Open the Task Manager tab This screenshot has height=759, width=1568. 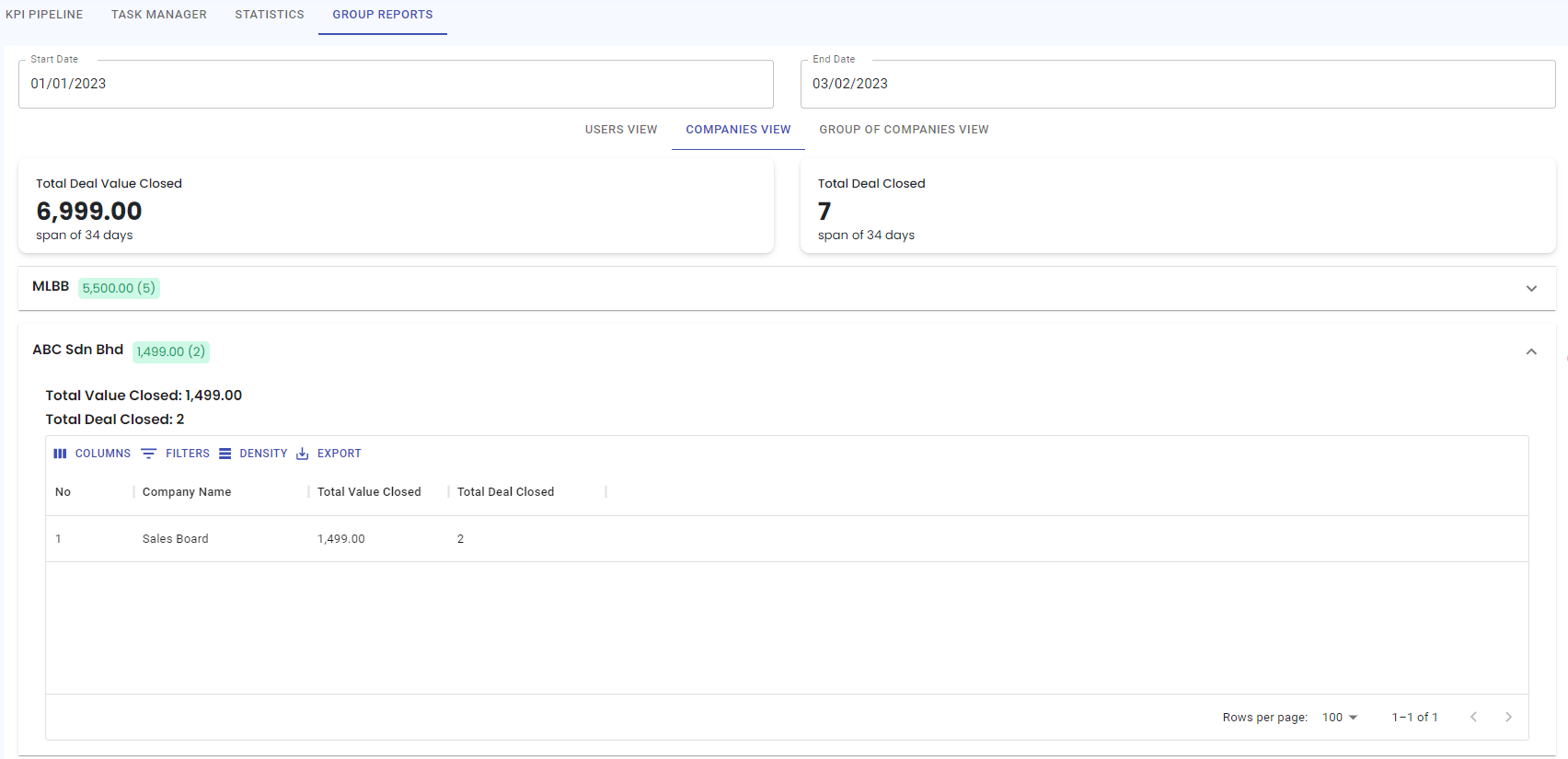tap(159, 15)
